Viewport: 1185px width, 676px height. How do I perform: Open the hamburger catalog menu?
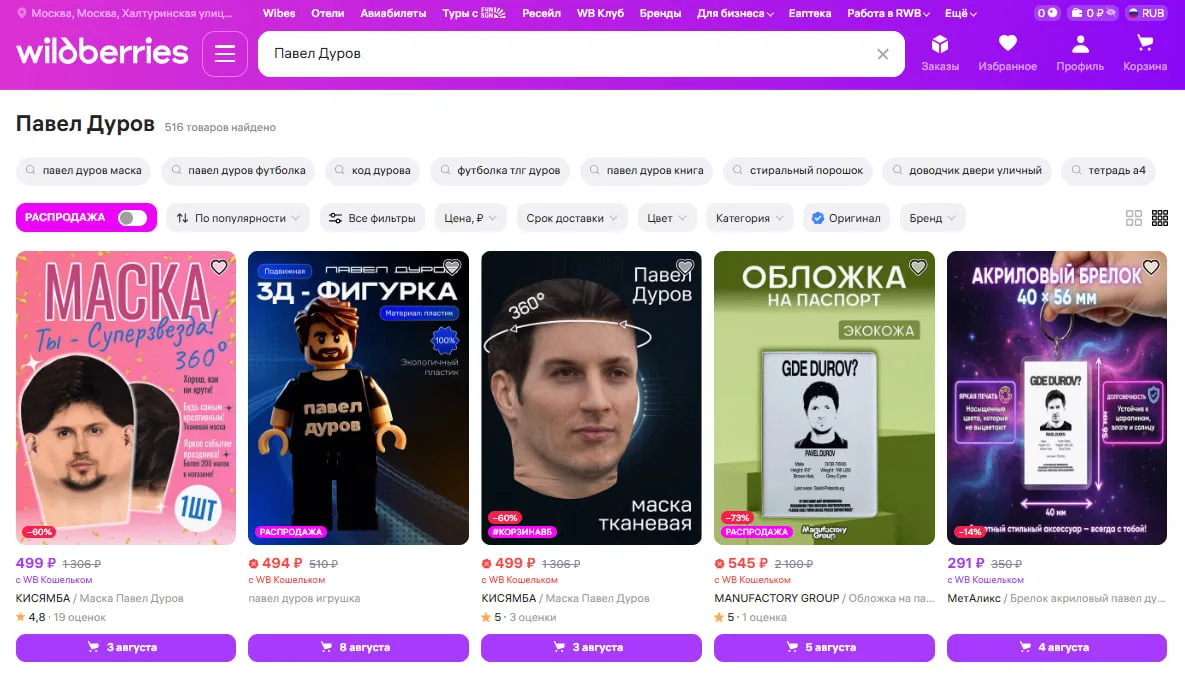(x=224, y=54)
